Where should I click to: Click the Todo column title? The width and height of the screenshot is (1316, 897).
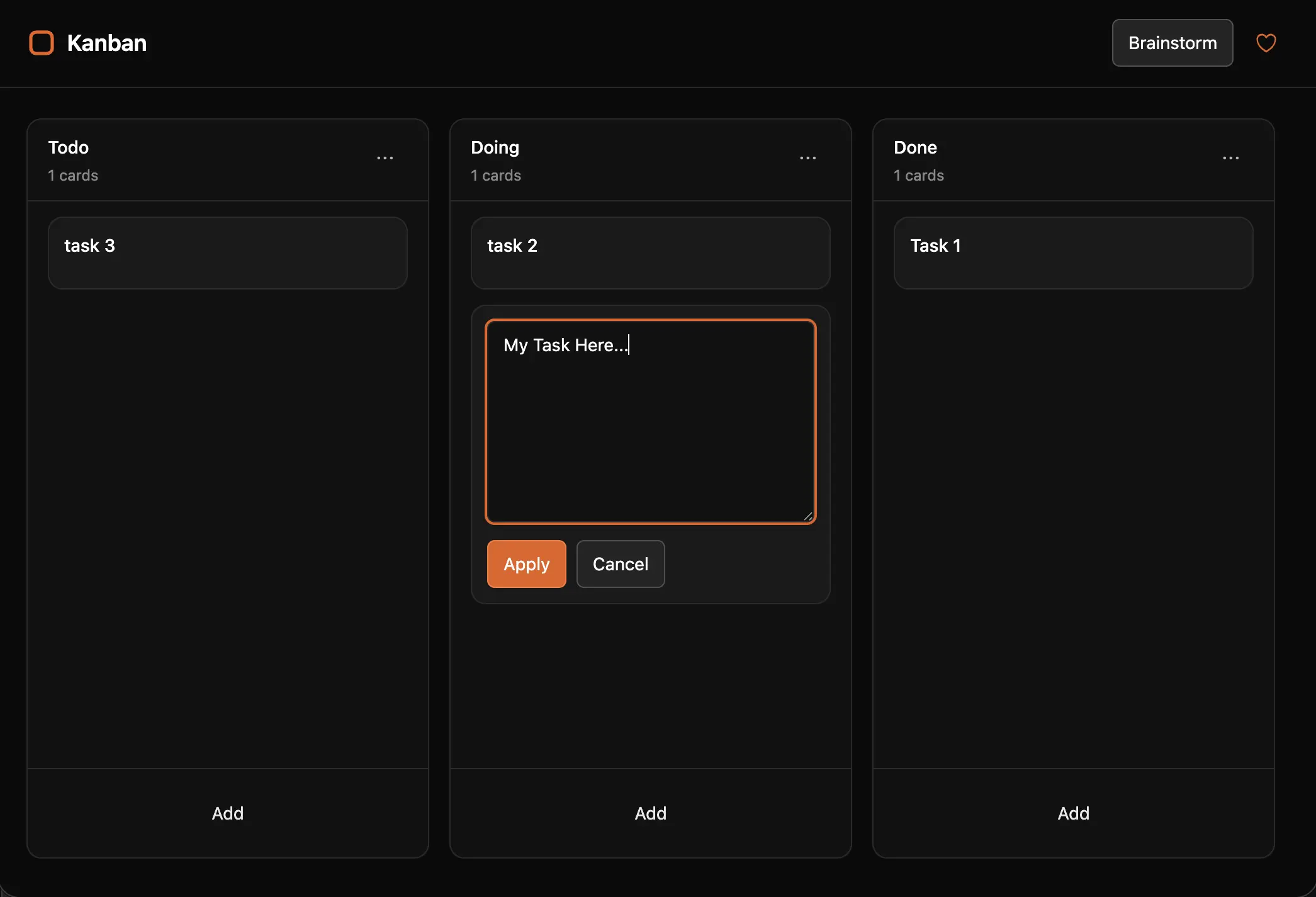point(68,147)
